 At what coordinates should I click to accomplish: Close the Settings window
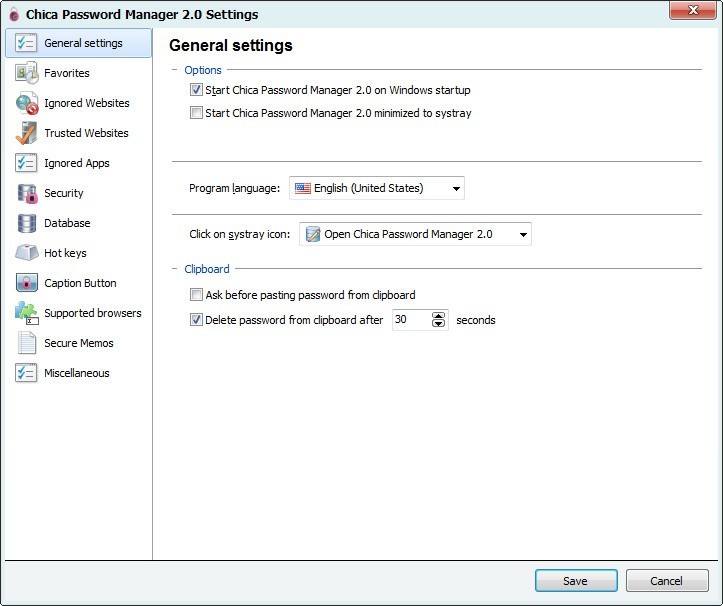tap(693, 10)
